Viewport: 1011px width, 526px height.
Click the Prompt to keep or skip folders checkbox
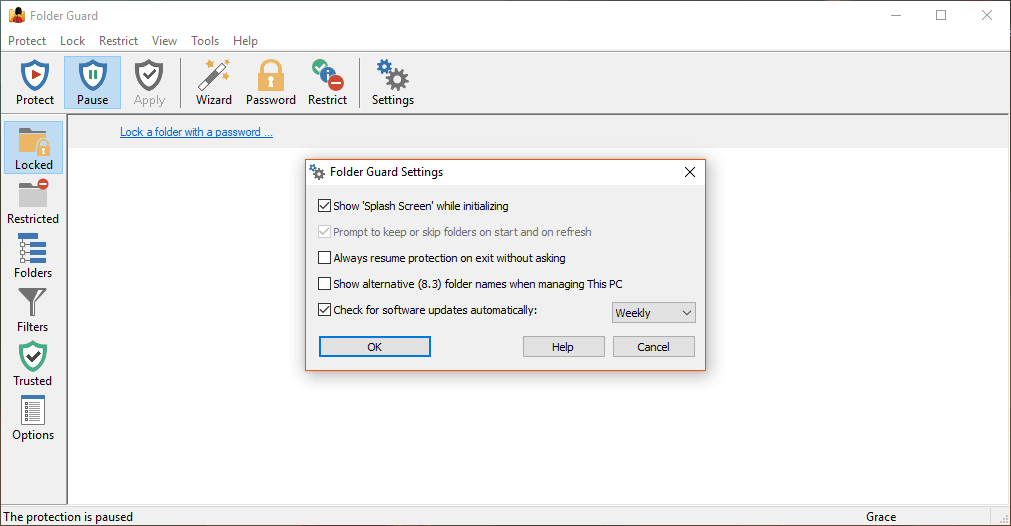(324, 231)
